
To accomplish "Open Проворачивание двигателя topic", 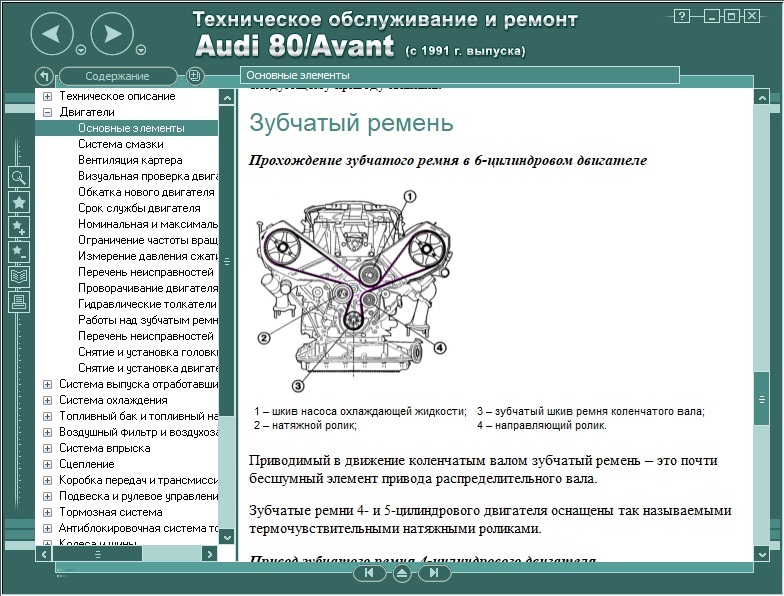I will pyautogui.click(x=148, y=288).
